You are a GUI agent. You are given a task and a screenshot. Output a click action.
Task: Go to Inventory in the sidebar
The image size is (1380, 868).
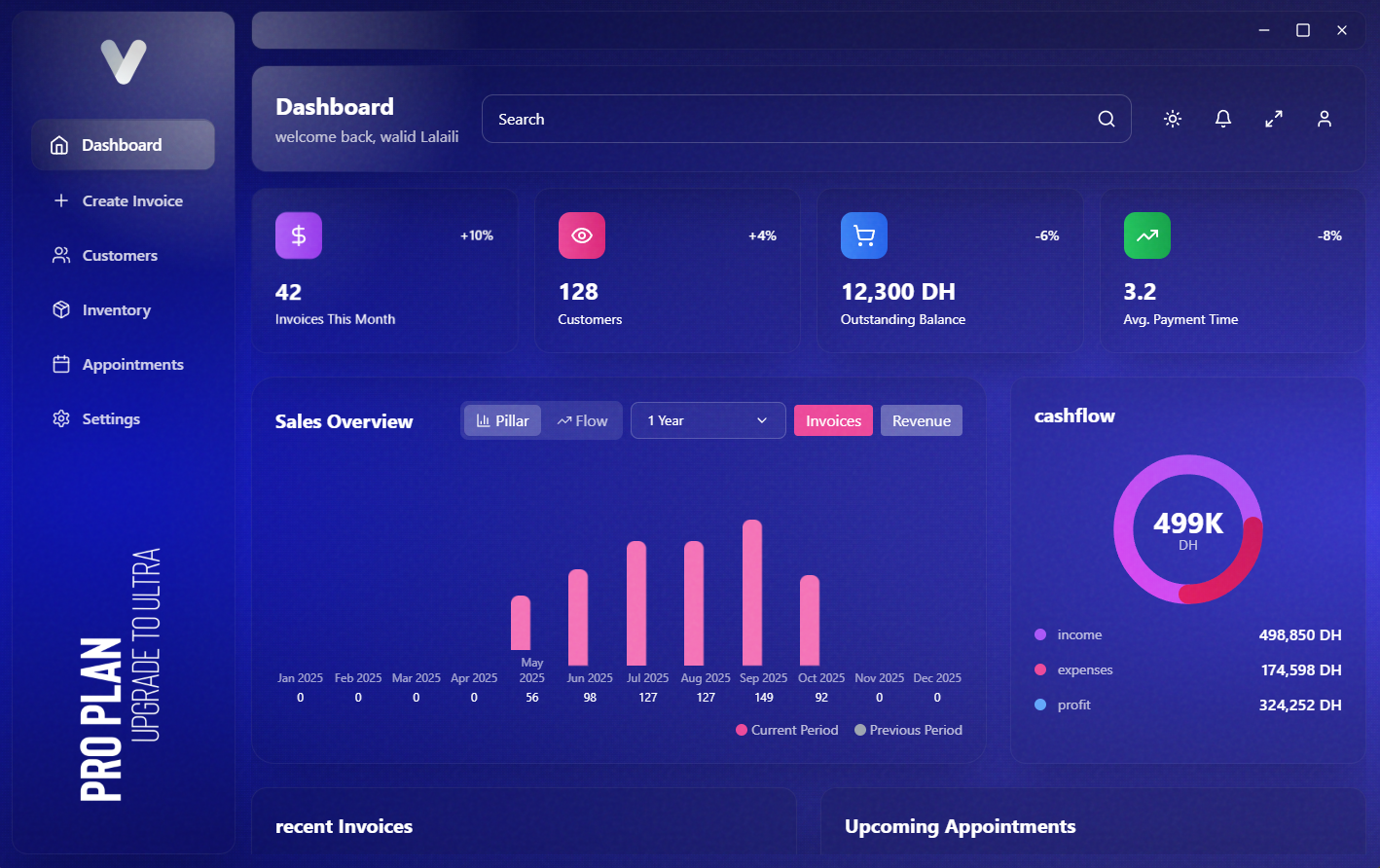click(x=116, y=309)
